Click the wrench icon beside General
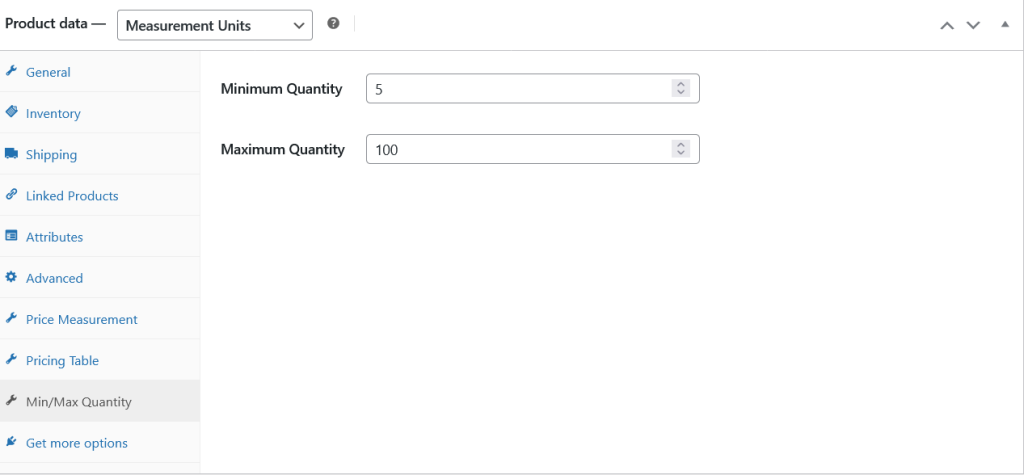Image resolution: width=1024 pixels, height=475 pixels. tap(11, 72)
